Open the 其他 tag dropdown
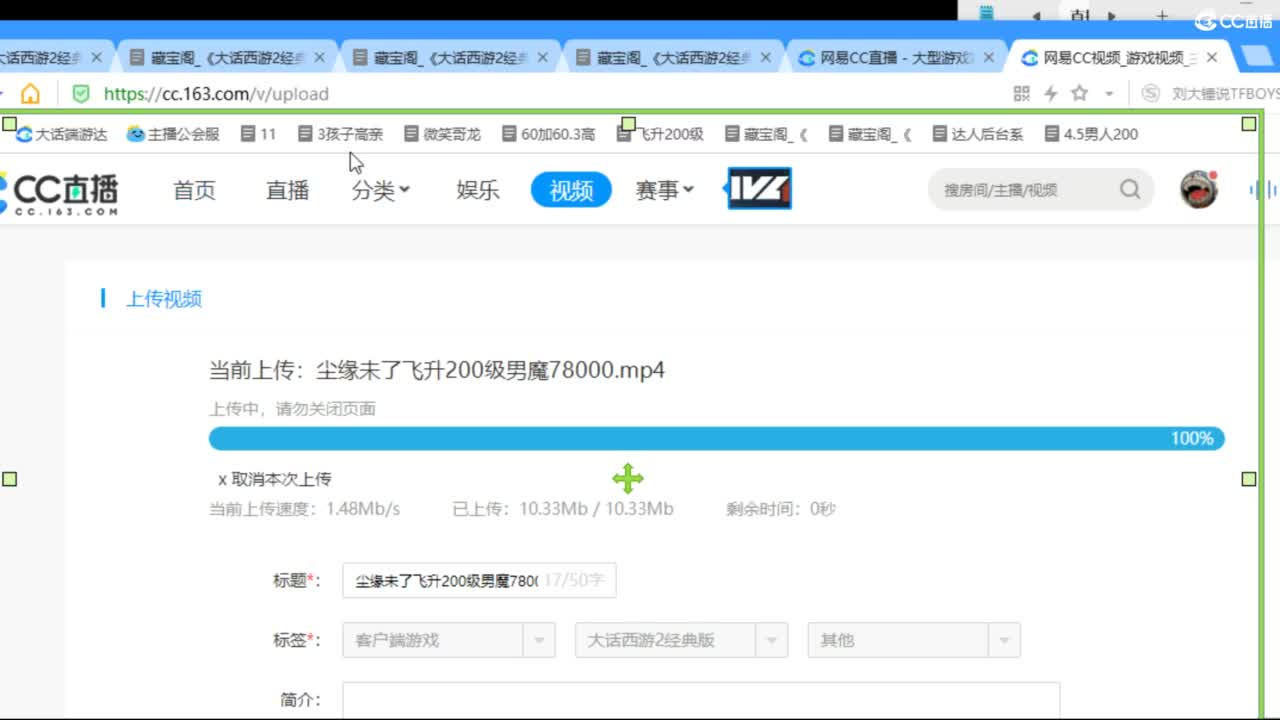 tap(914, 640)
